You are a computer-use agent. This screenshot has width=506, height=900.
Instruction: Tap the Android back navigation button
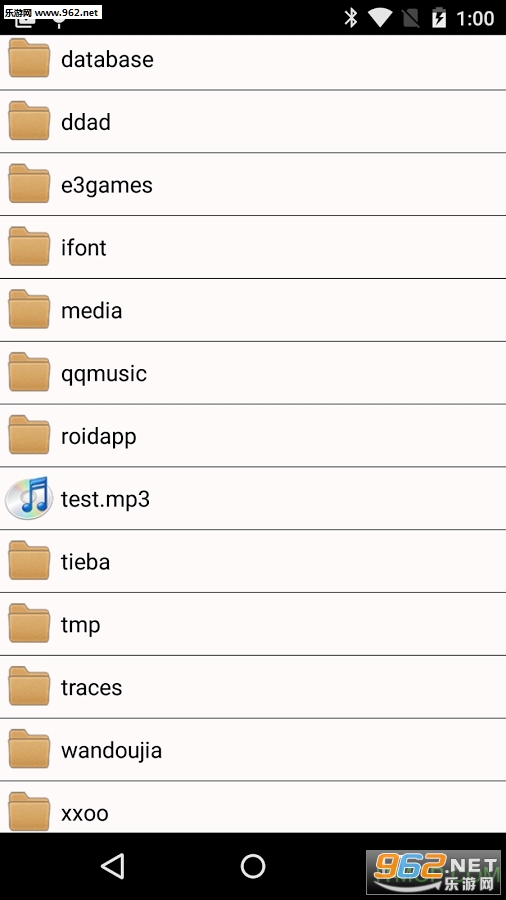112,866
